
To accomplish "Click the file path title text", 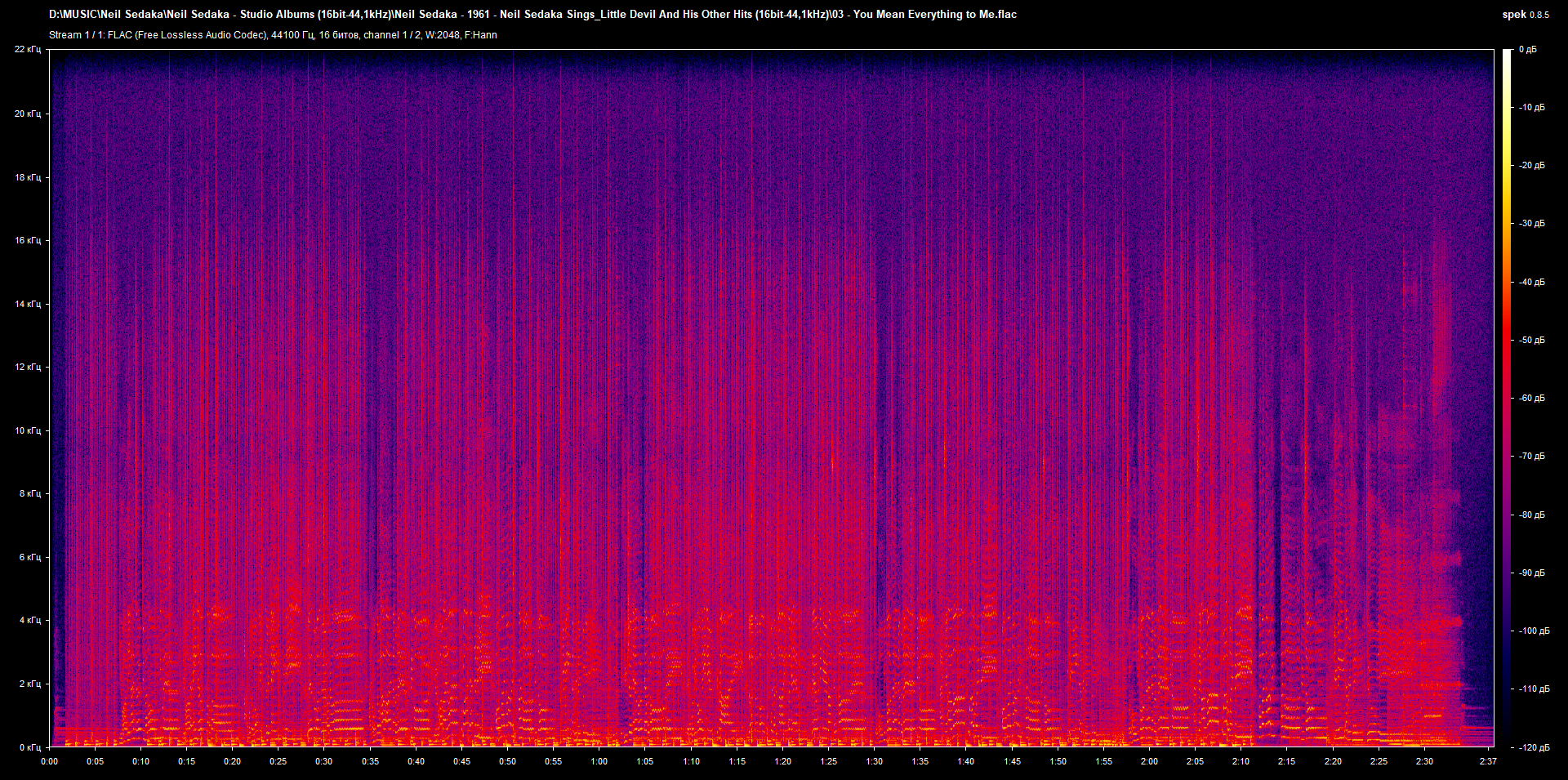I will tap(532, 14).
